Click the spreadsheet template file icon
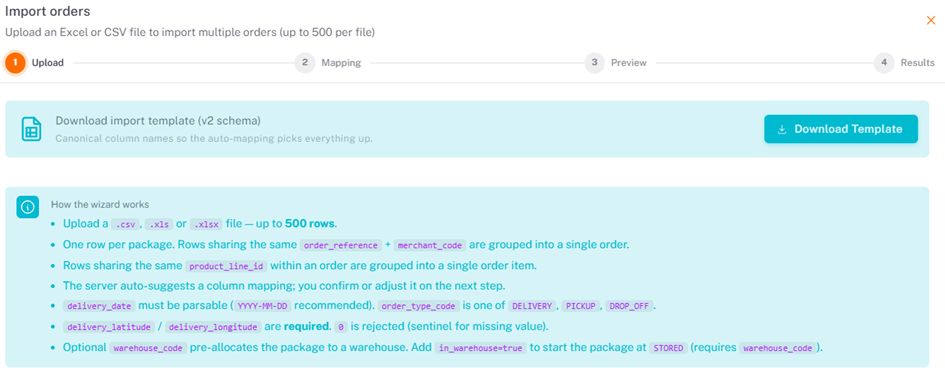 (31, 130)
